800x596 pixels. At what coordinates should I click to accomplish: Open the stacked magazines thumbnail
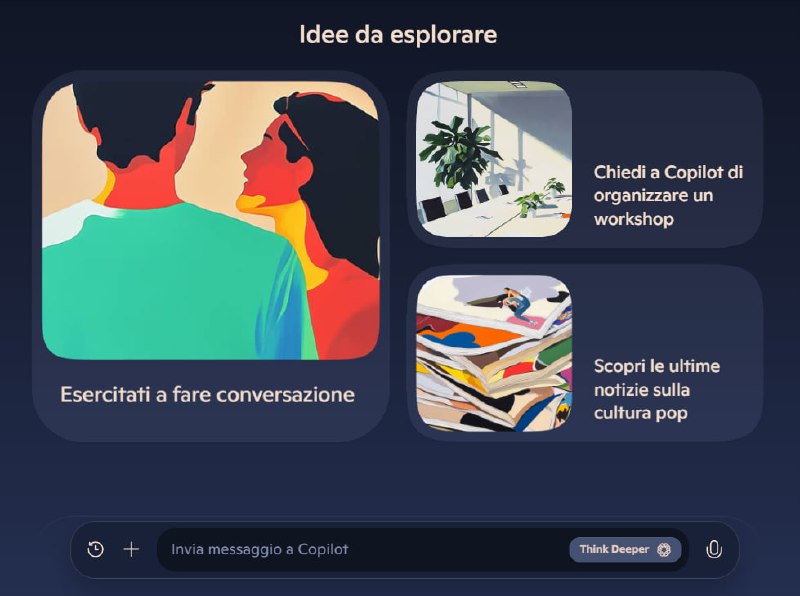pos(494,353)
